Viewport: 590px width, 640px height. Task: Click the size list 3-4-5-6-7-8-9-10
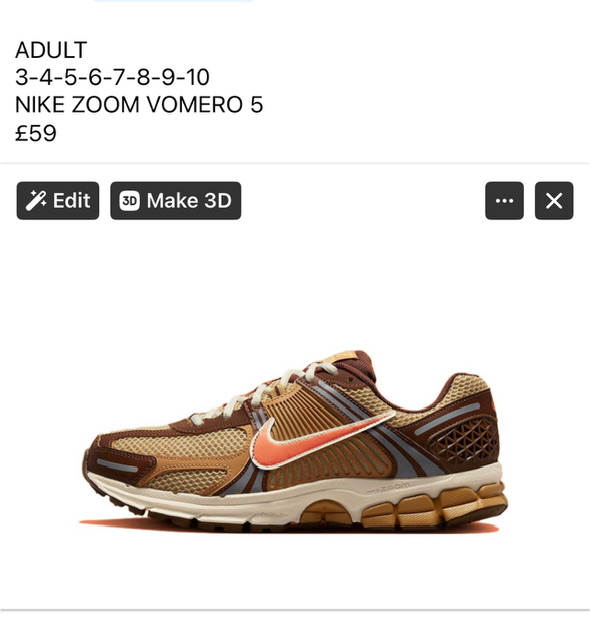pyautogui.click(x=112, y=77)
